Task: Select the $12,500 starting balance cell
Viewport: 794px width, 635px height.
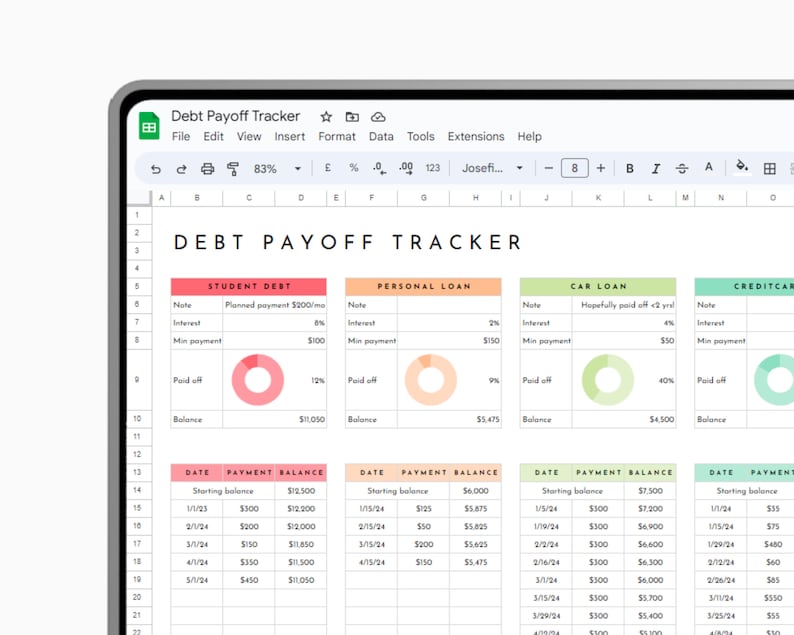Action: pos(301,491)
